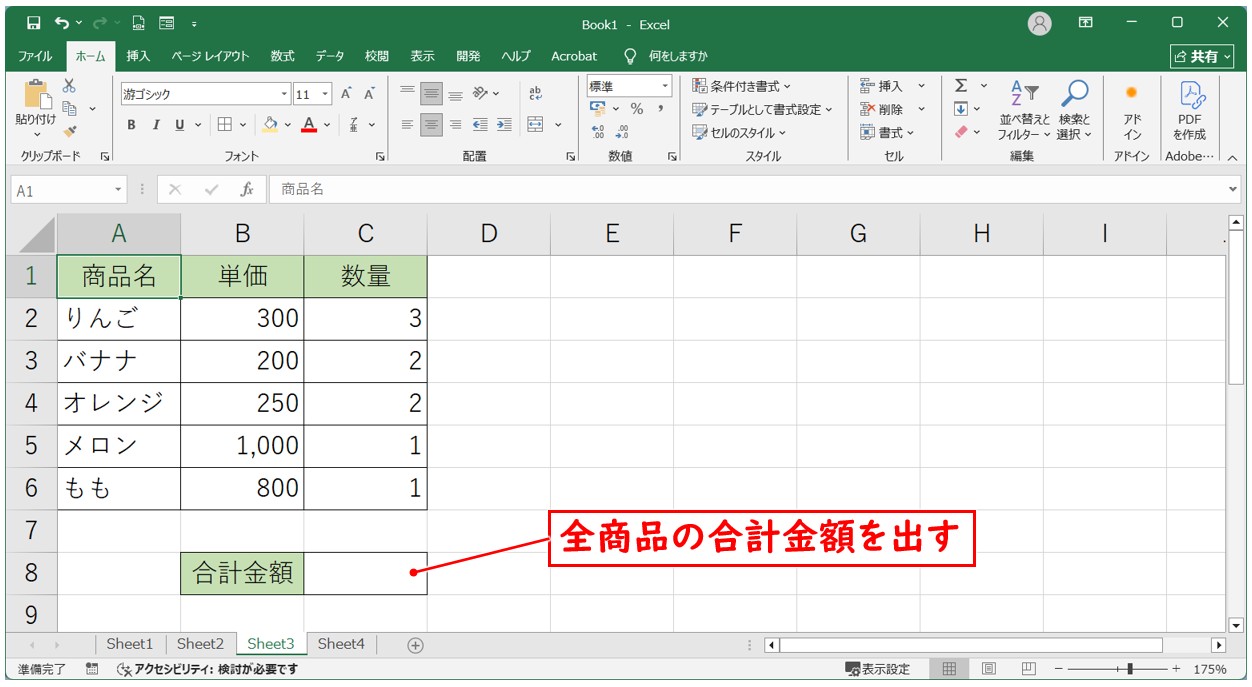Toggle align right
Viewport: 1252px width, 687px height.
pos(455,125)
